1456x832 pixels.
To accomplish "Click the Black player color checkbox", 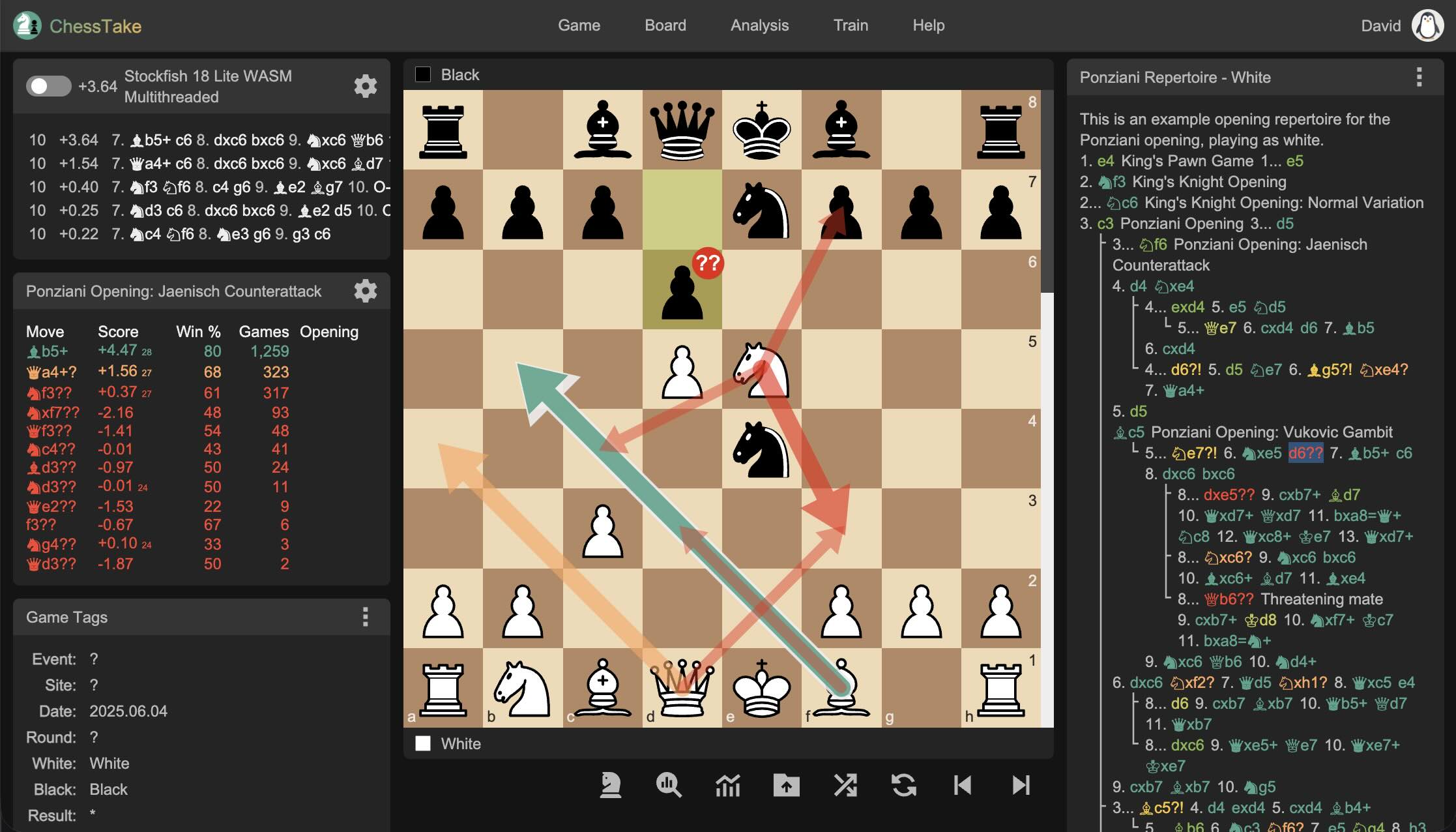I will (423, 75).
